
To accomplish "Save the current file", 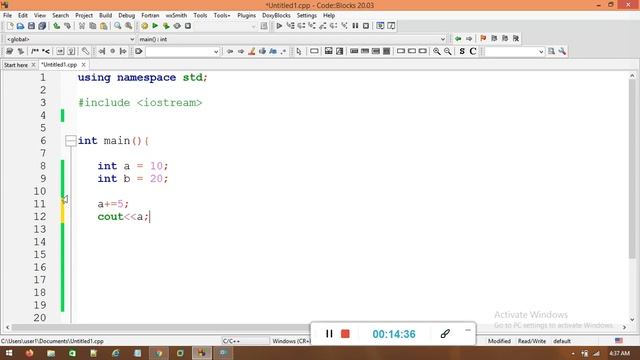I will pos(31,26).
